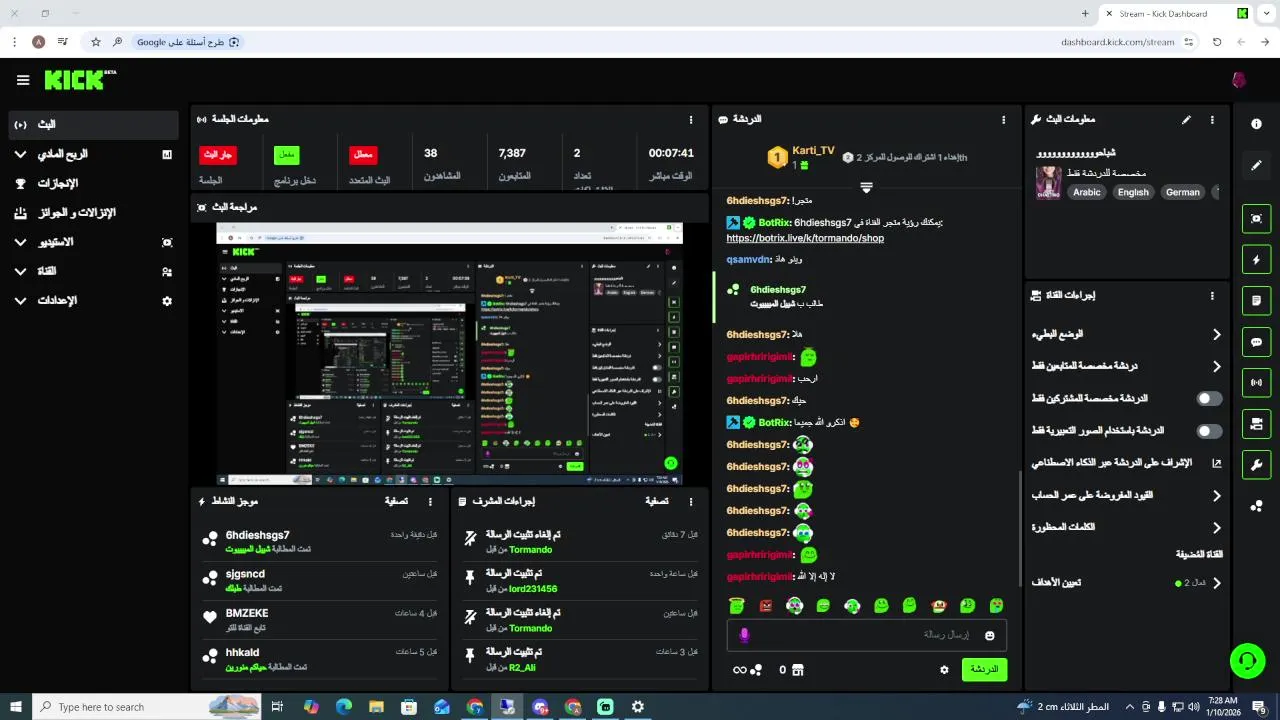
Task: Click the wrench icon in right rail
Action: pyautogui.click(x=1256, y=464)
